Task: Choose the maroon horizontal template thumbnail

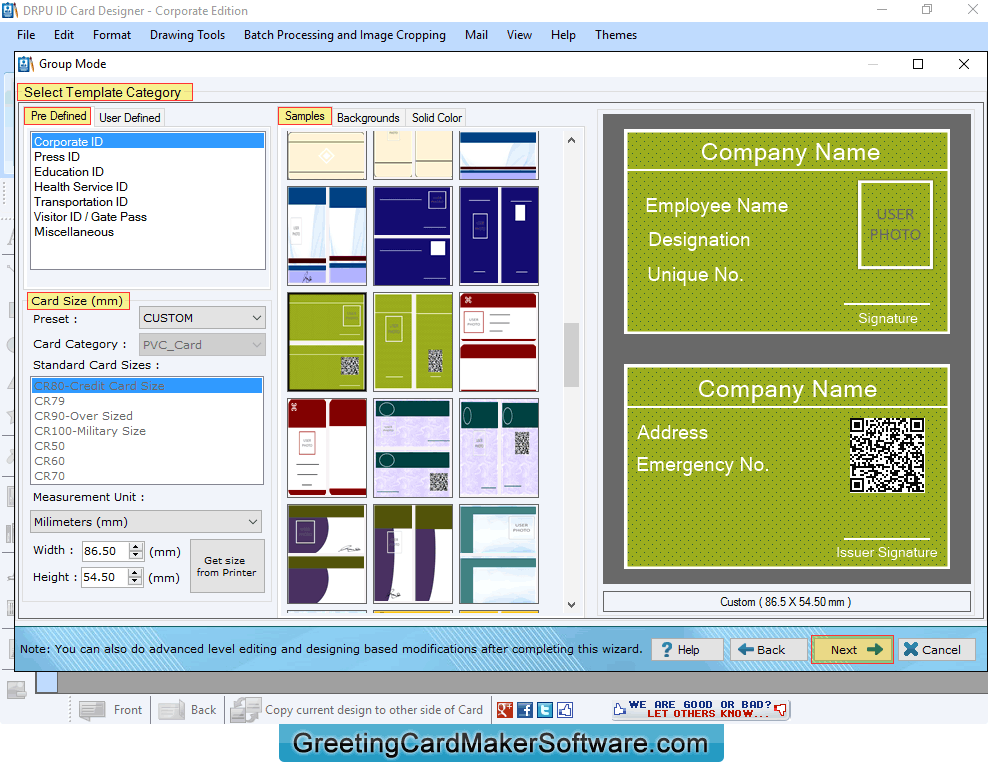Action: tap(498, 342)
